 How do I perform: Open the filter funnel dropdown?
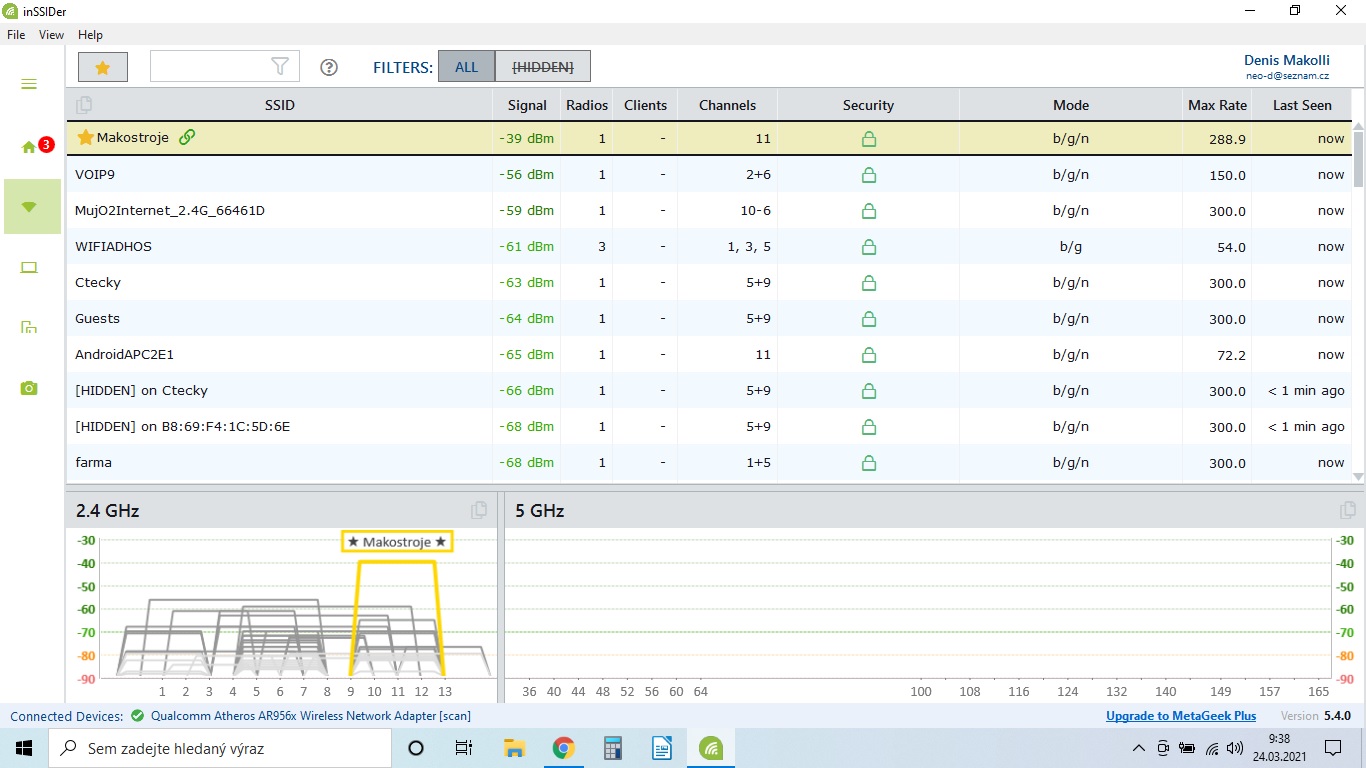click(280, 67)
